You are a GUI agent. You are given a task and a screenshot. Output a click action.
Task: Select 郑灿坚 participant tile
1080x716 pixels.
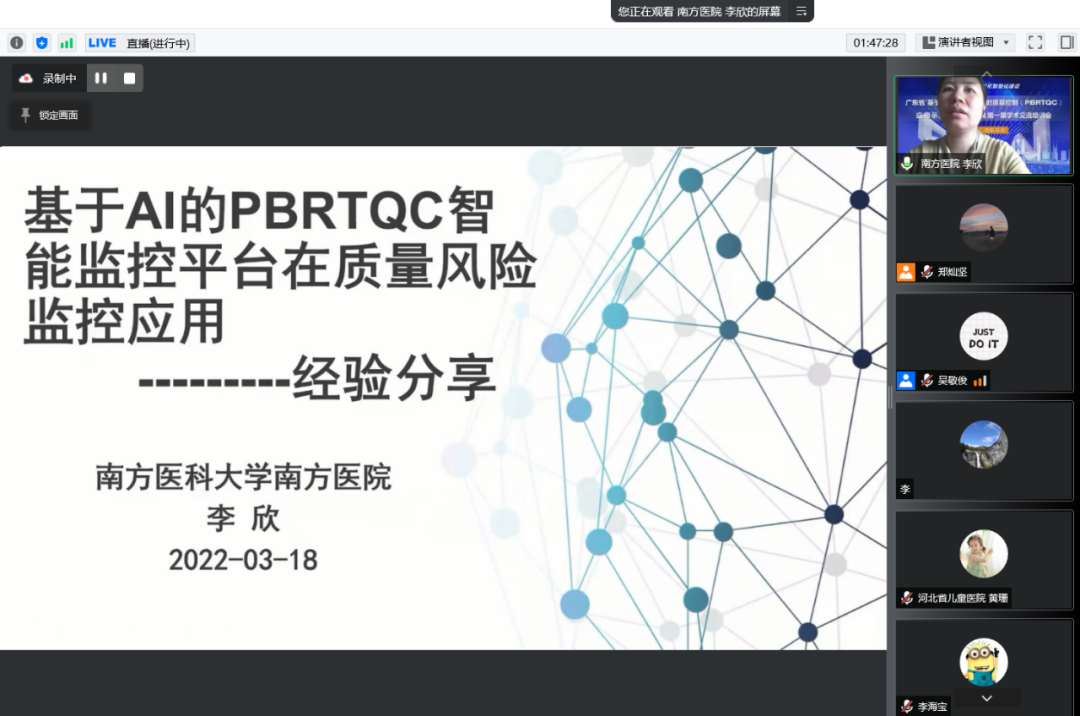(984, 233)
